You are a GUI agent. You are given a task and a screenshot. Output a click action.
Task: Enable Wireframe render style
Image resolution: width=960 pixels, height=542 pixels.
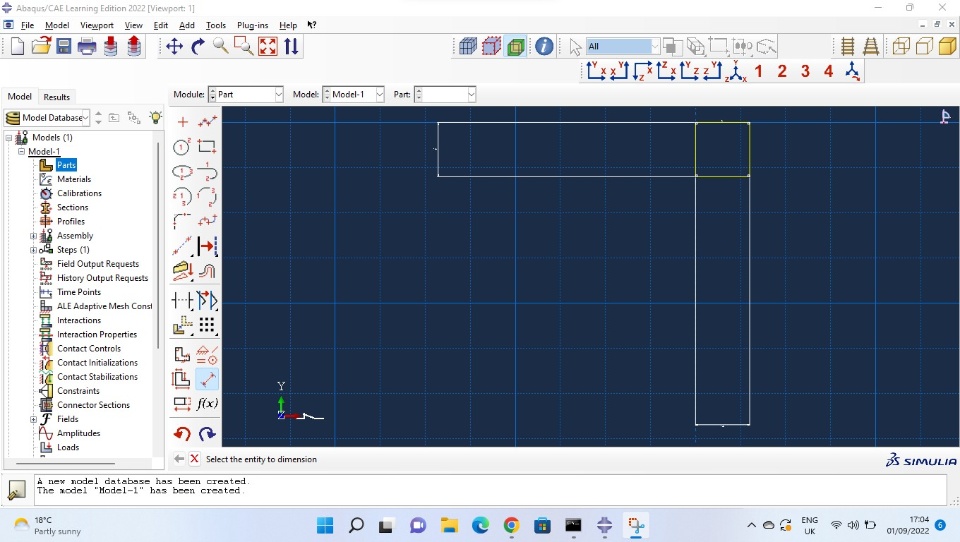pyautogui.click(x=901, y=47)
